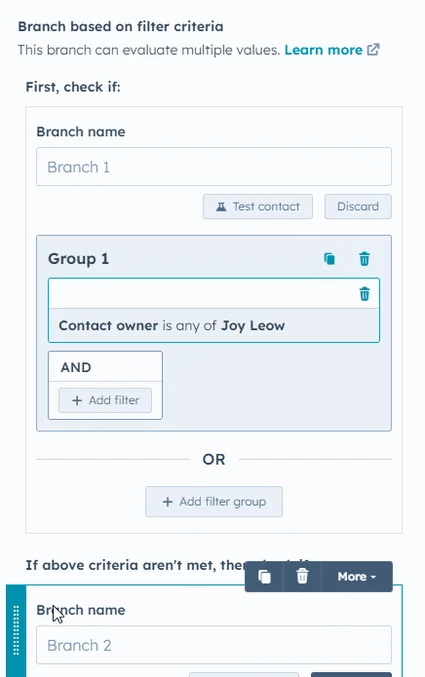425x677 pixels.
Task: Click the Add filter button under AND
Action: pos(105,400)
